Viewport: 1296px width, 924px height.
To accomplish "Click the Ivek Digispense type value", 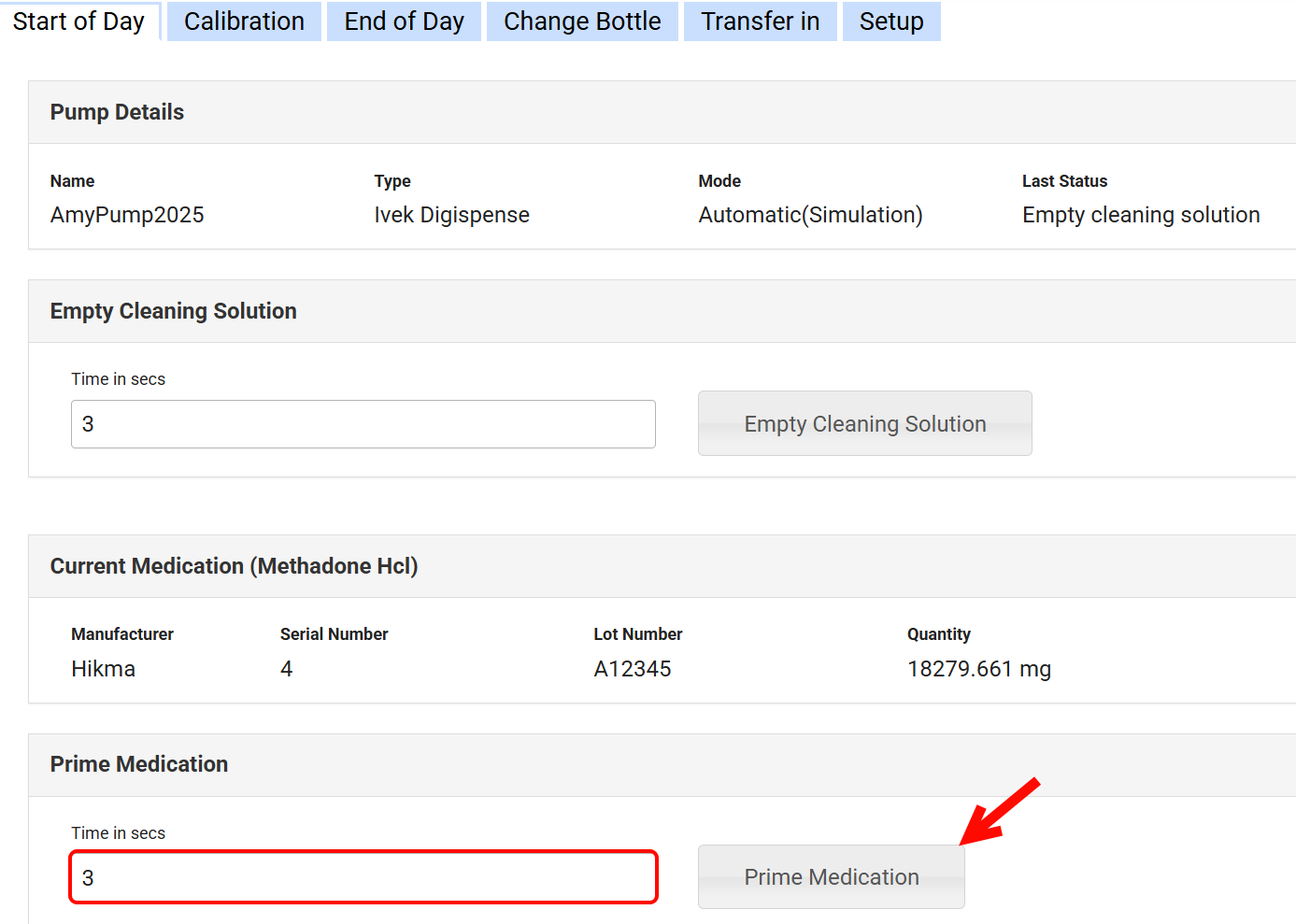I will tap(451, 215).
